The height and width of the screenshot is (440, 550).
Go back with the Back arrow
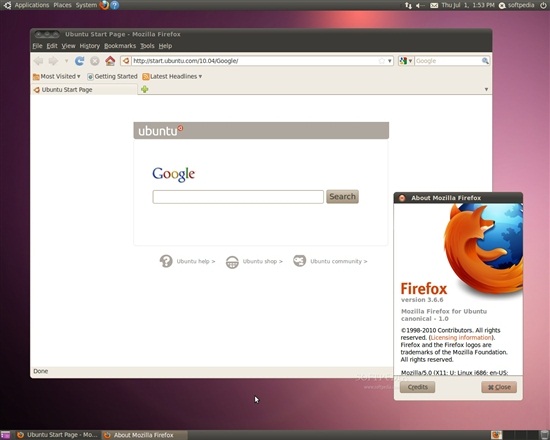pyautogui.click(x=39, y=61)
